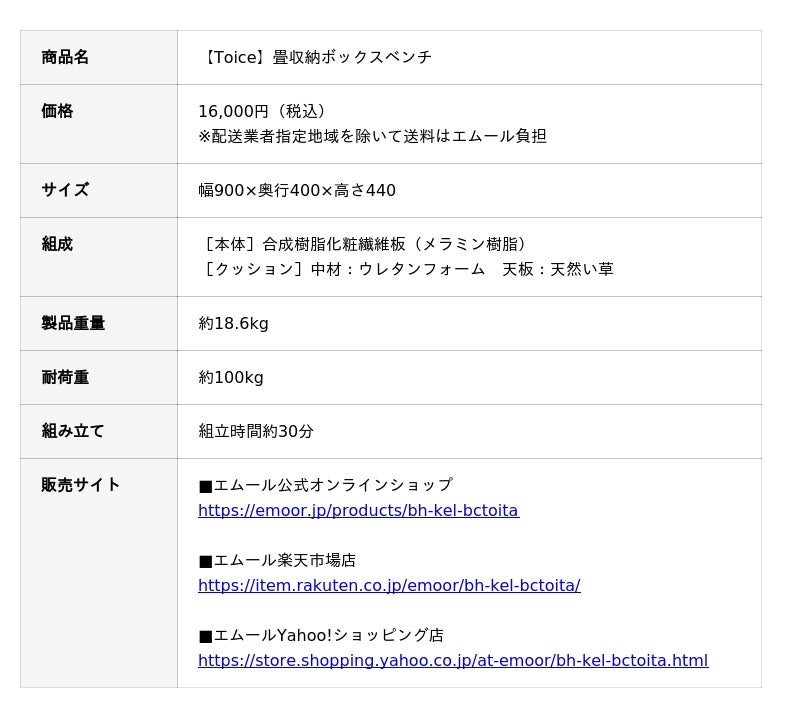Click the 約100kg load capacity value
Screen dimensions: 800x718
pyautogui.click(x=231, y=378)
